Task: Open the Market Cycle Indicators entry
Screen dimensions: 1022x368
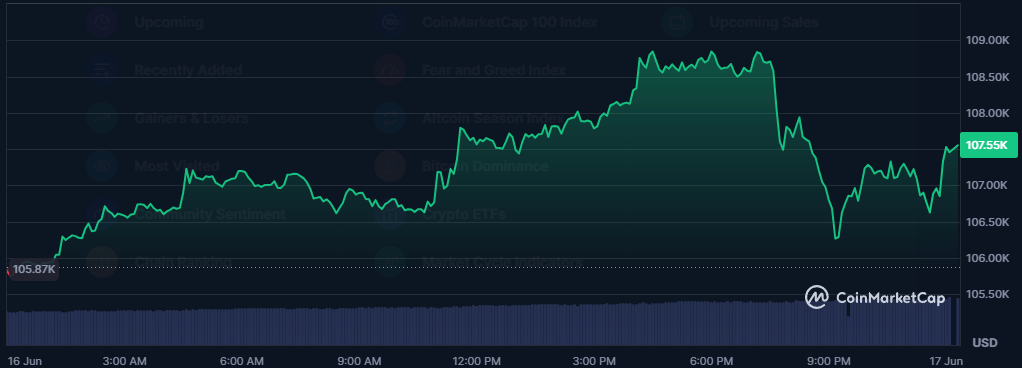Action: pyautogui.click(x=503, y=262)
